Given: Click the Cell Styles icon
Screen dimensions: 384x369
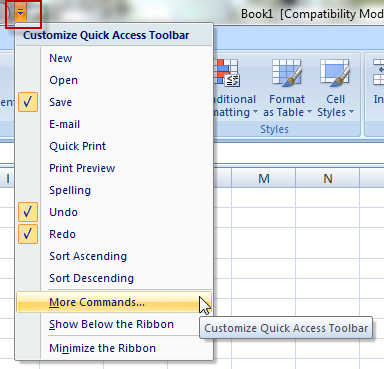Looking at the screenshot, I should tap(335, 72).
